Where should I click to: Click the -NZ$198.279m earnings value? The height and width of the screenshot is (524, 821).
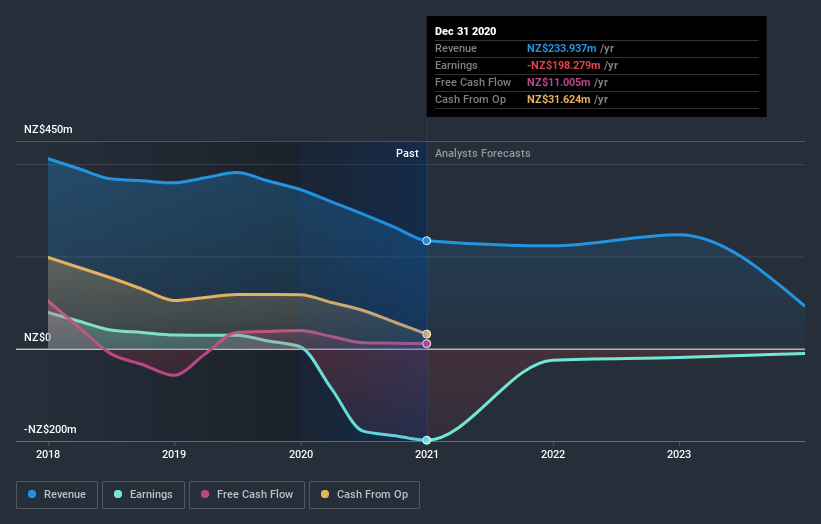point(563,65)
